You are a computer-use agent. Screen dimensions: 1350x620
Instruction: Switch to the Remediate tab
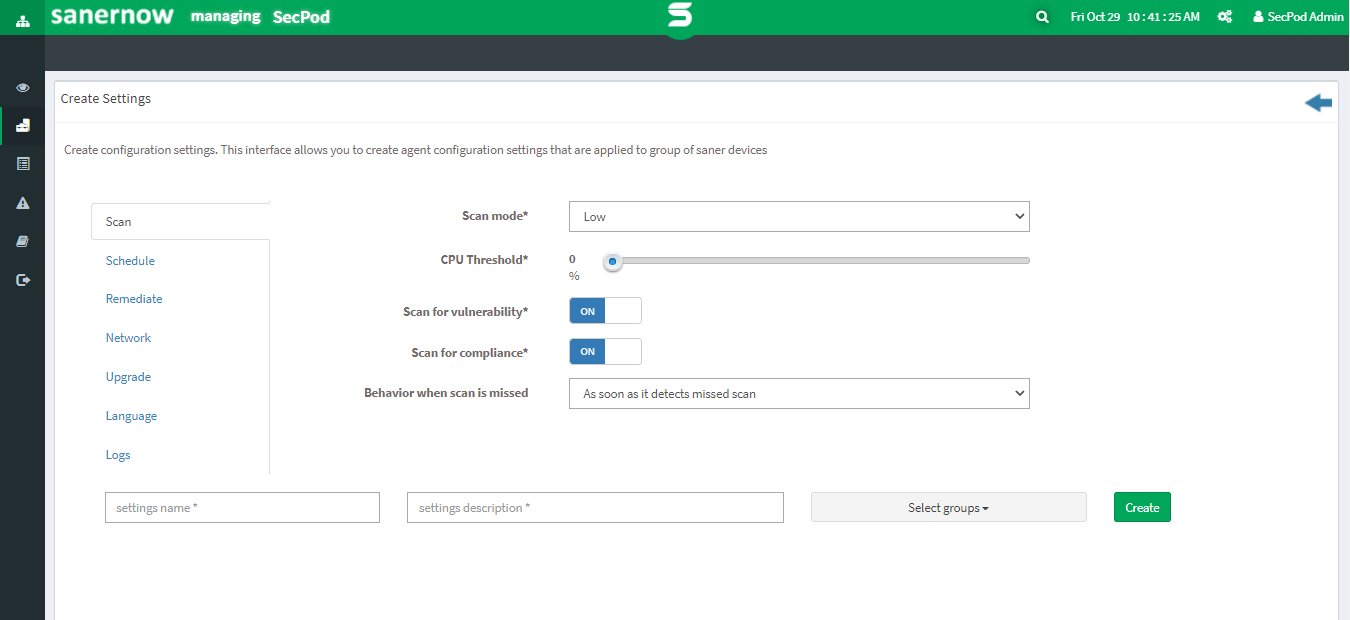[134, 299]
